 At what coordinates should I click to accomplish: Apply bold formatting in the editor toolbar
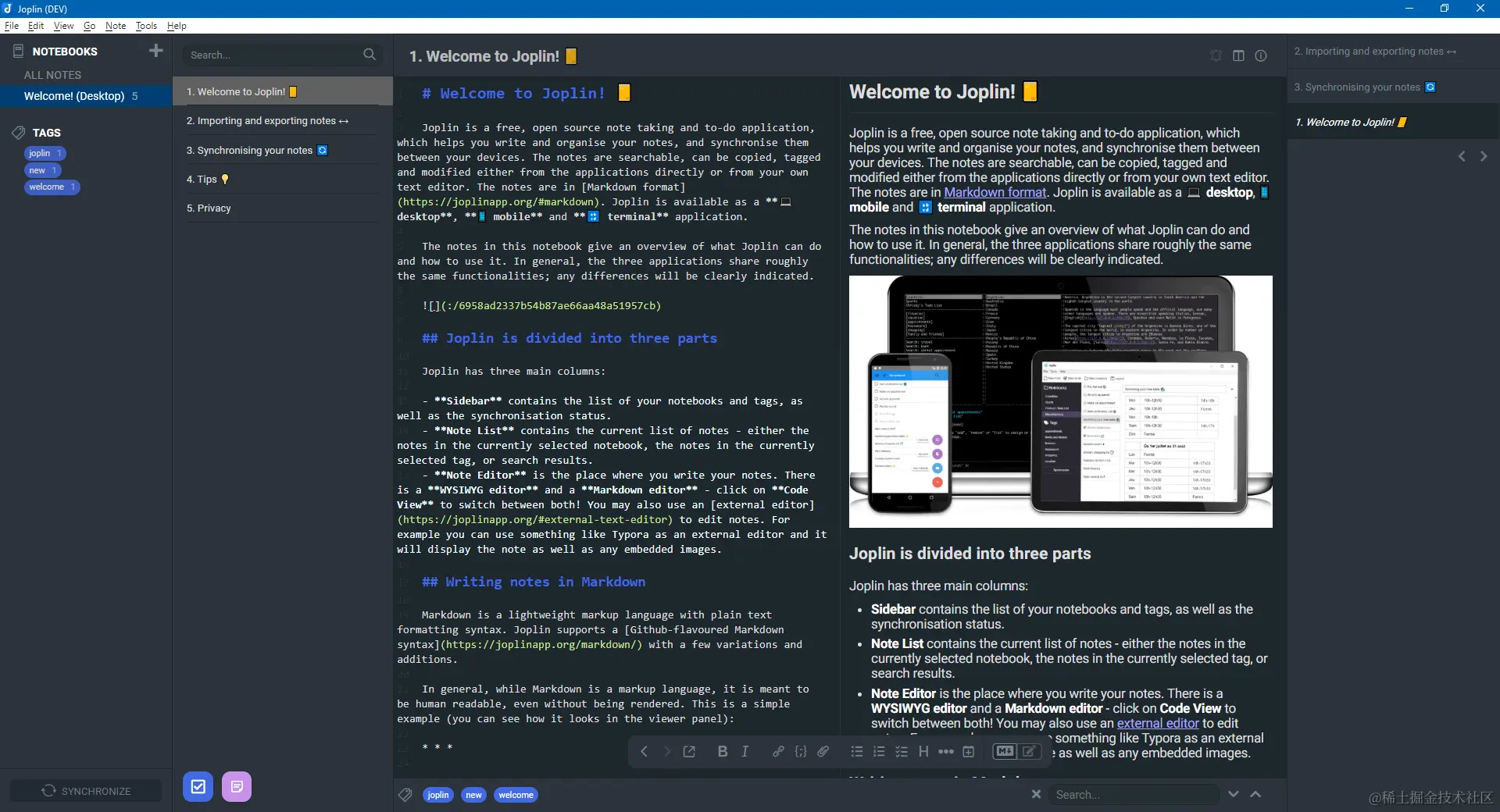(723, 751)
